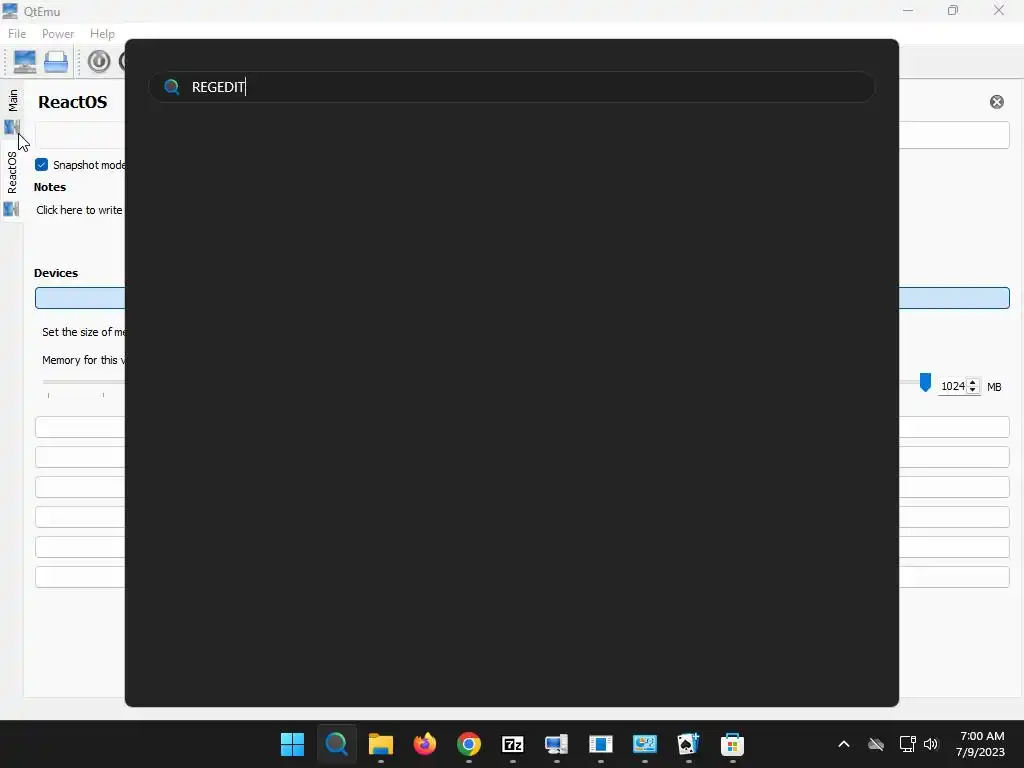Click the open machine drive icon in toolbar
The width and height of the screenshot is (1024, 768).
click(x=56, y=61)
